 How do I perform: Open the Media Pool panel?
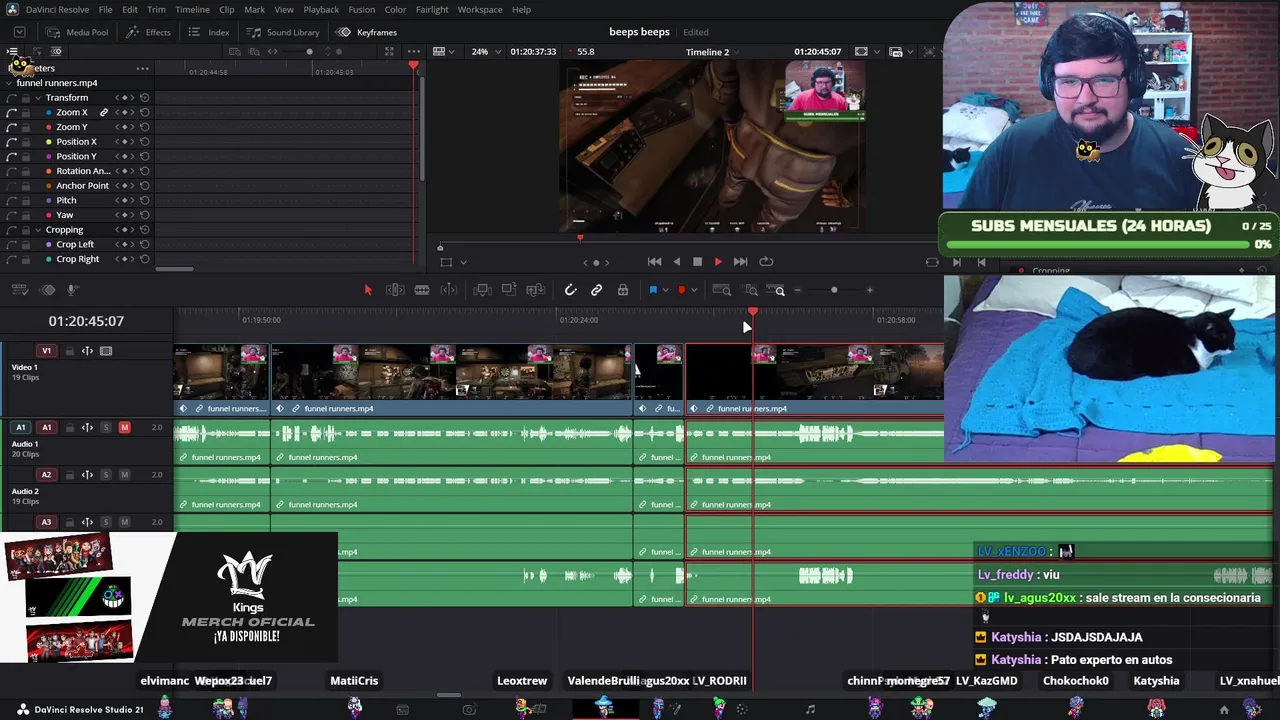(77, 32)
